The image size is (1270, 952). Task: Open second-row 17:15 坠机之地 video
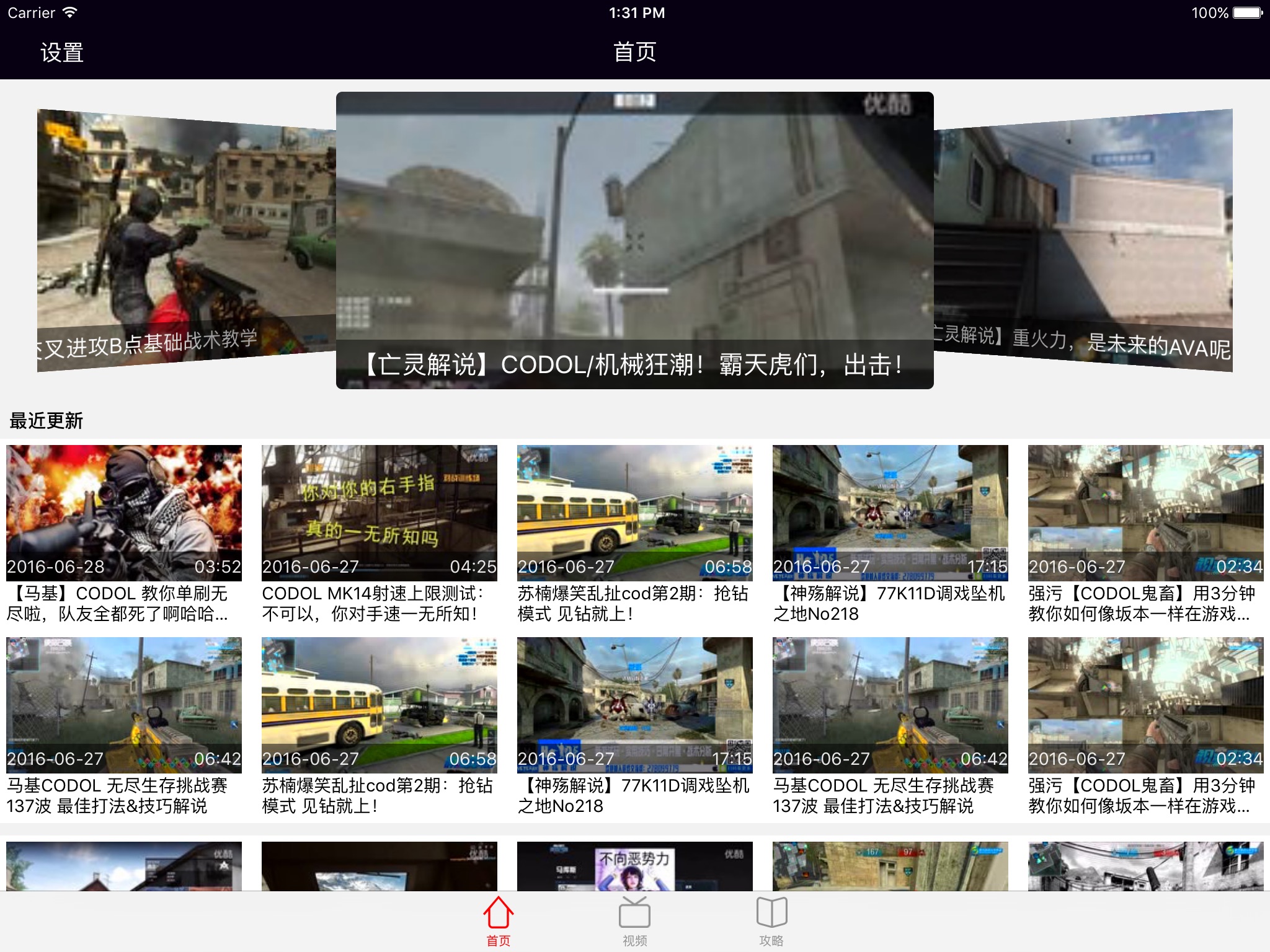[x=634, y=704]
